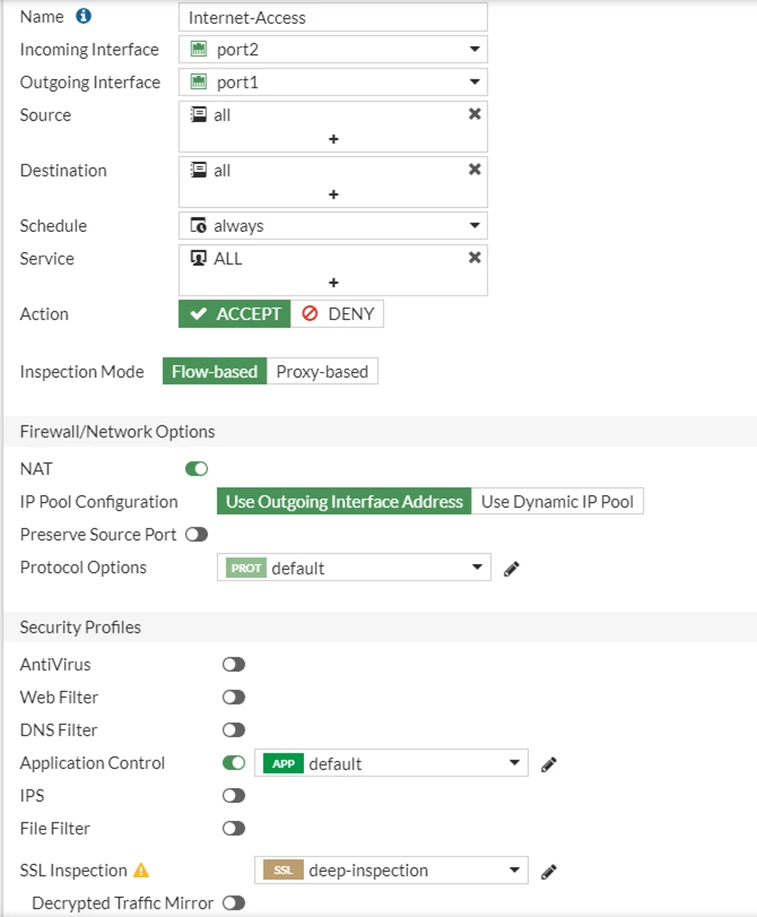Click the Name input field
This screenshot has height=917, width=757.
point(333,17)
